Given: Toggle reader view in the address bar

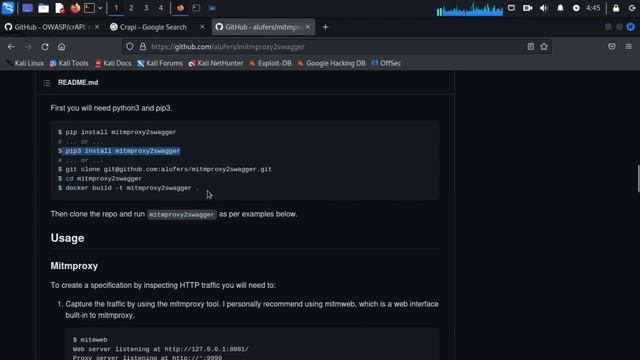Looking at the screenshot, I should click(x=530, y=47).
